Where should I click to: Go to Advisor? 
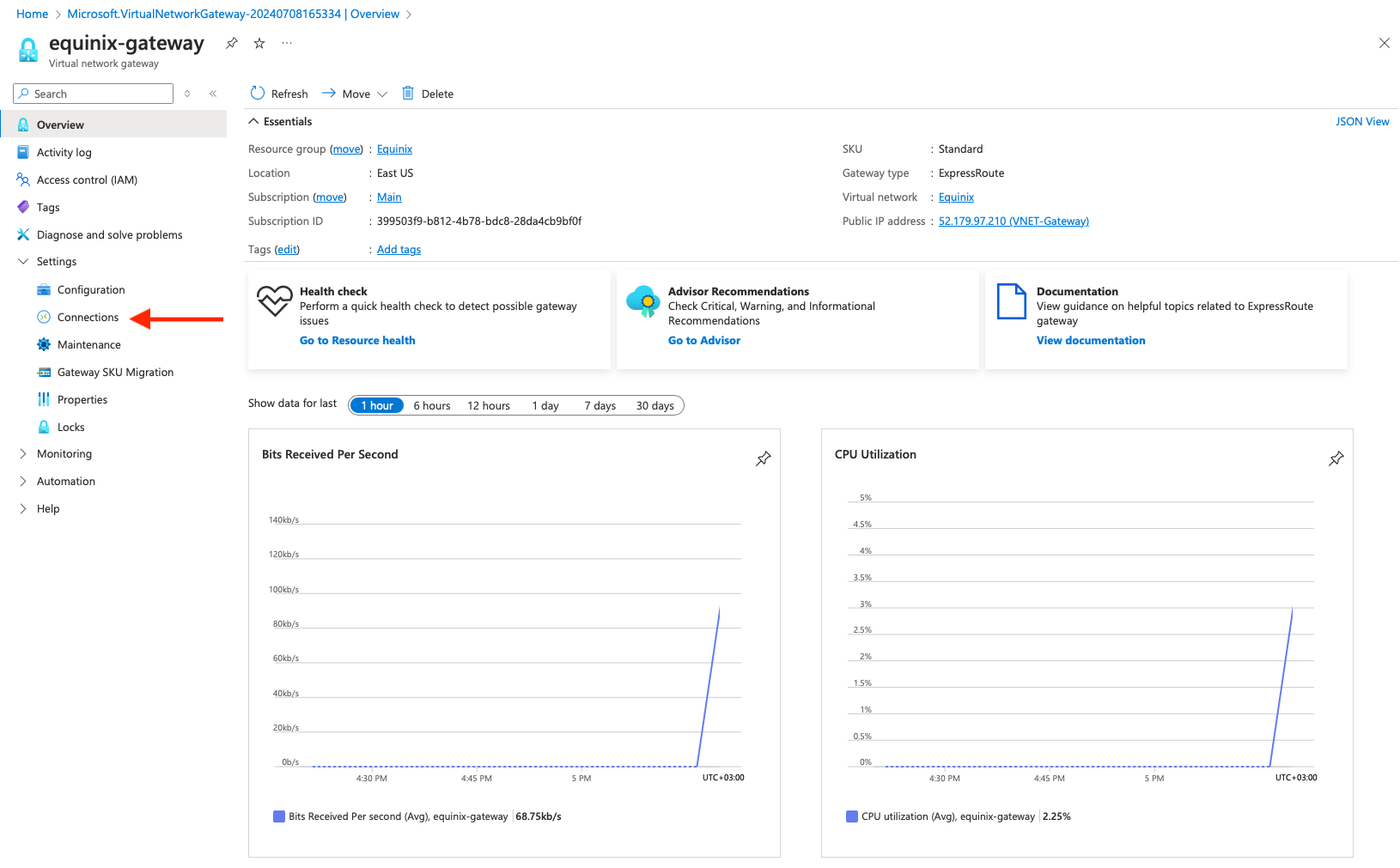(704, 340)
